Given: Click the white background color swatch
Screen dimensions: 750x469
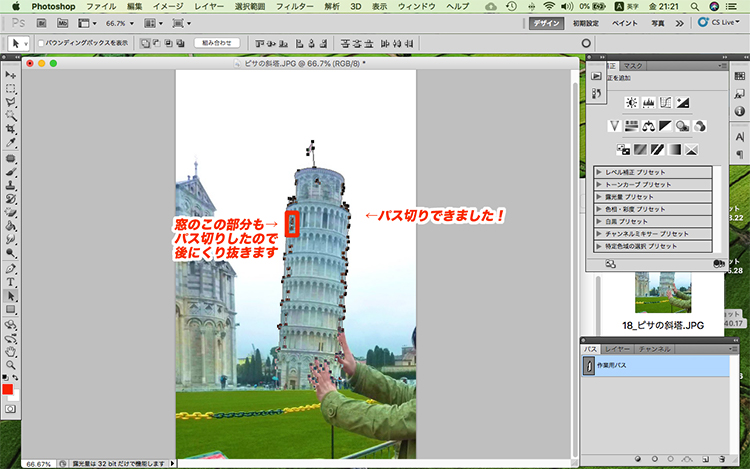Looking at the screenshot, I should click(16, 397).
